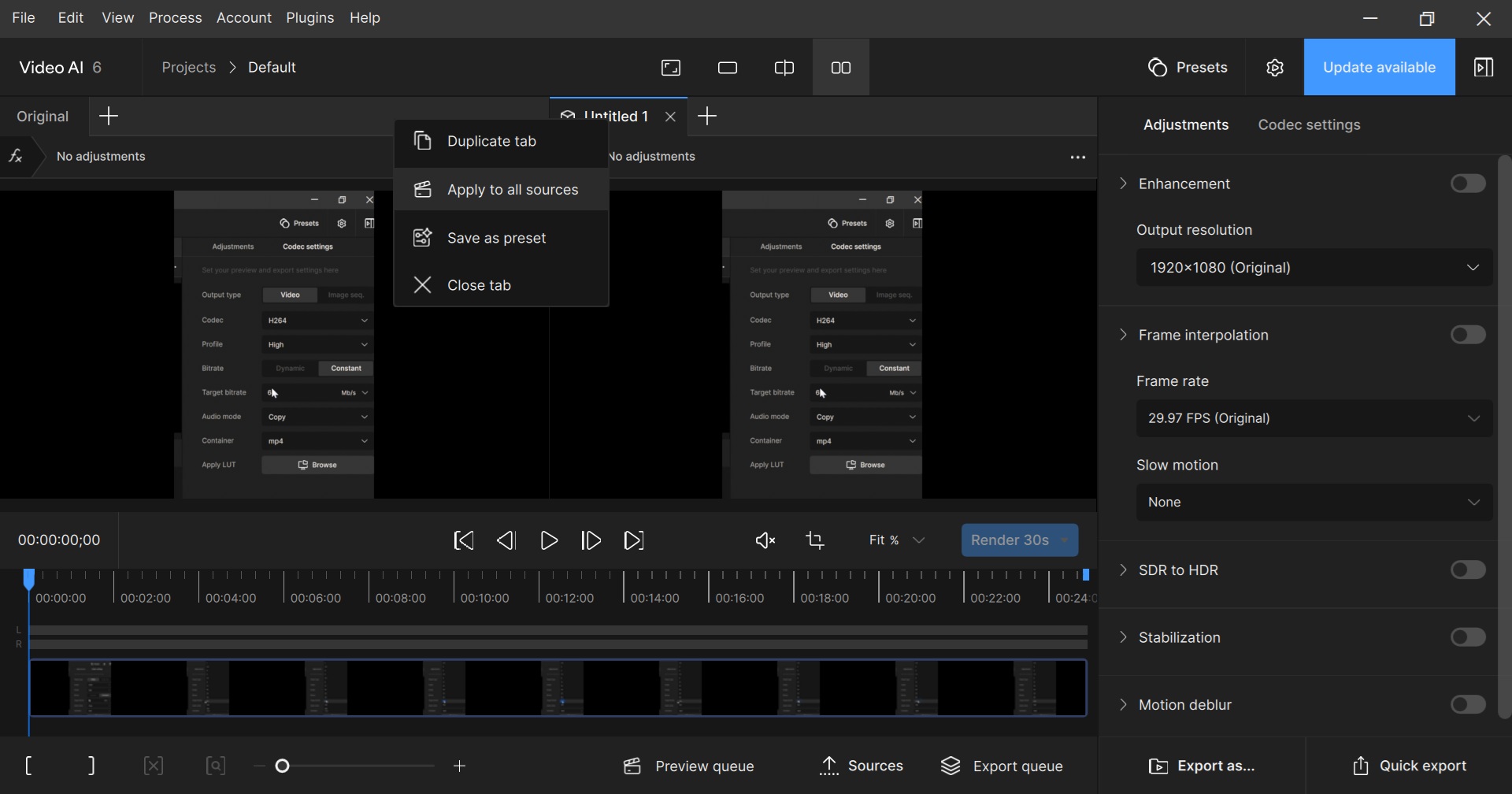Click the Quick export button
The width and height of the screenshot is (1512, 794).
click(1409, 766)
